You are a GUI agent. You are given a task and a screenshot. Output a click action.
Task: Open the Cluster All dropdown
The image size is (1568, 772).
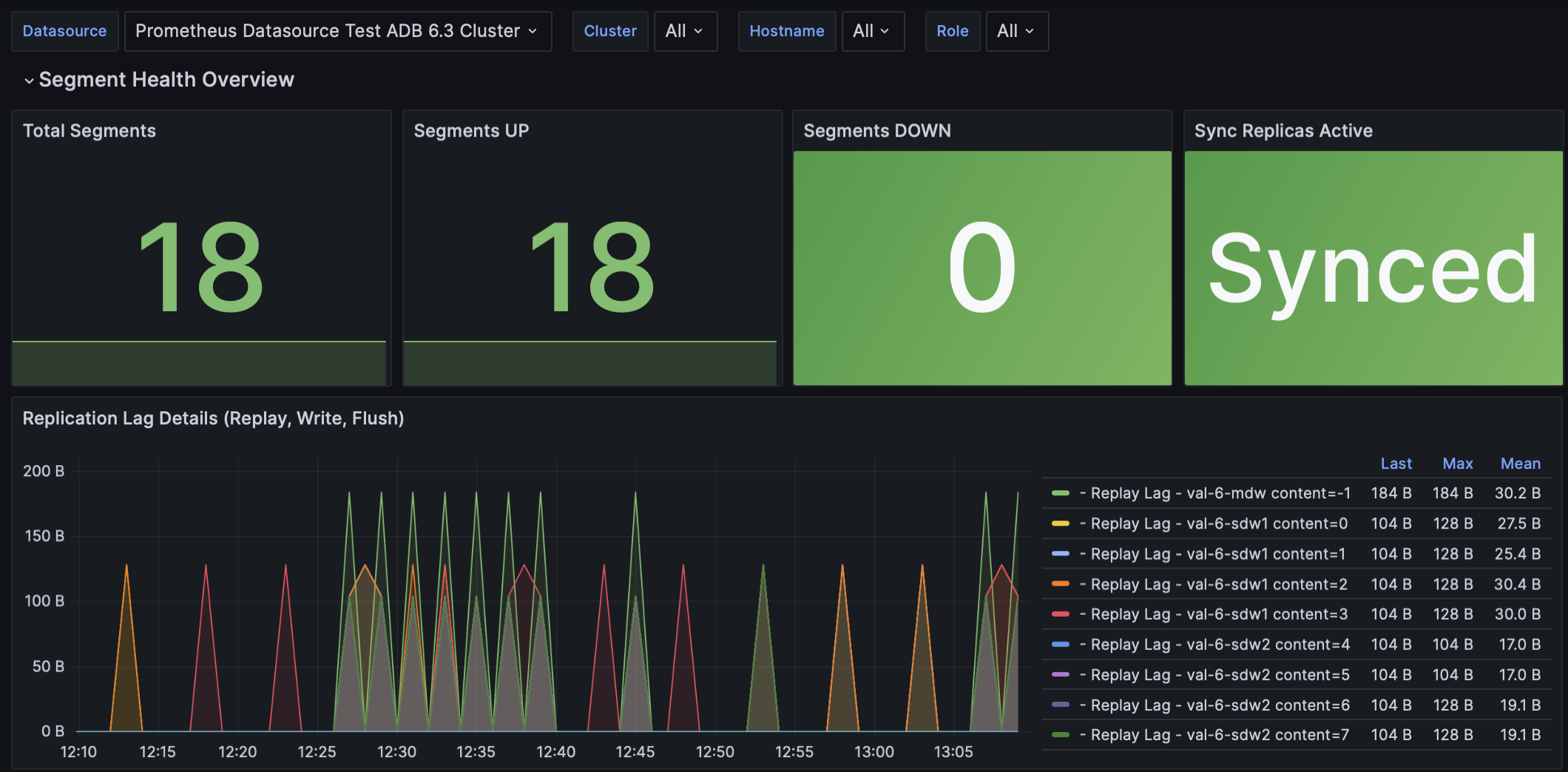coord(685,31)
